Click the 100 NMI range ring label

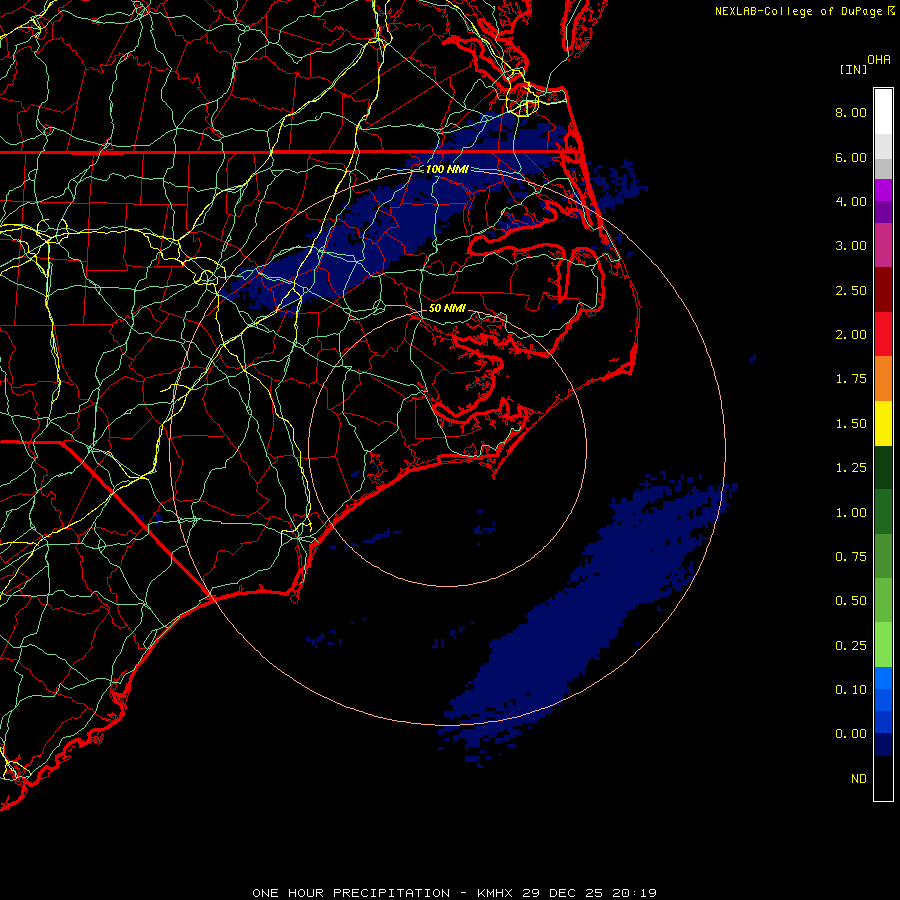pyautogui.click(x=447, y=169)
